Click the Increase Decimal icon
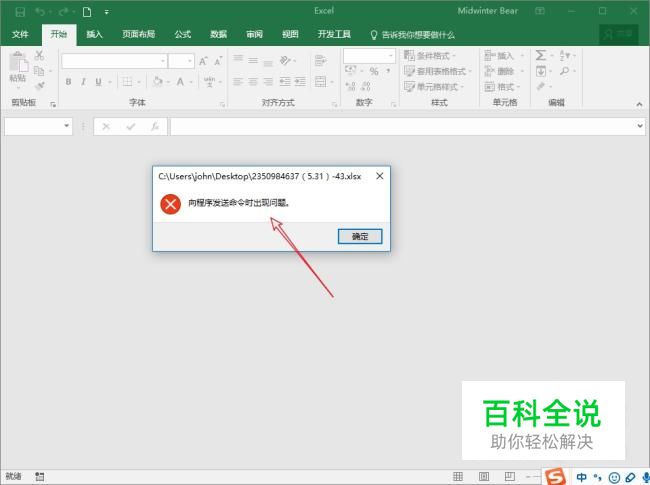650x485 pixels. 351,86
